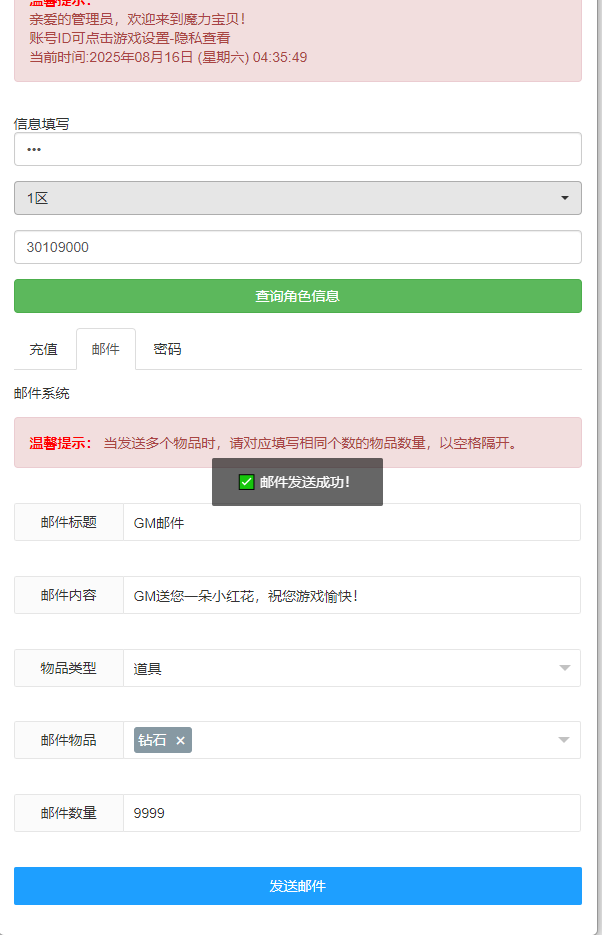Remove the 钻石 item tag with its × icon
The width and height of the screenshot is (602, 935).
coord(179,740)
